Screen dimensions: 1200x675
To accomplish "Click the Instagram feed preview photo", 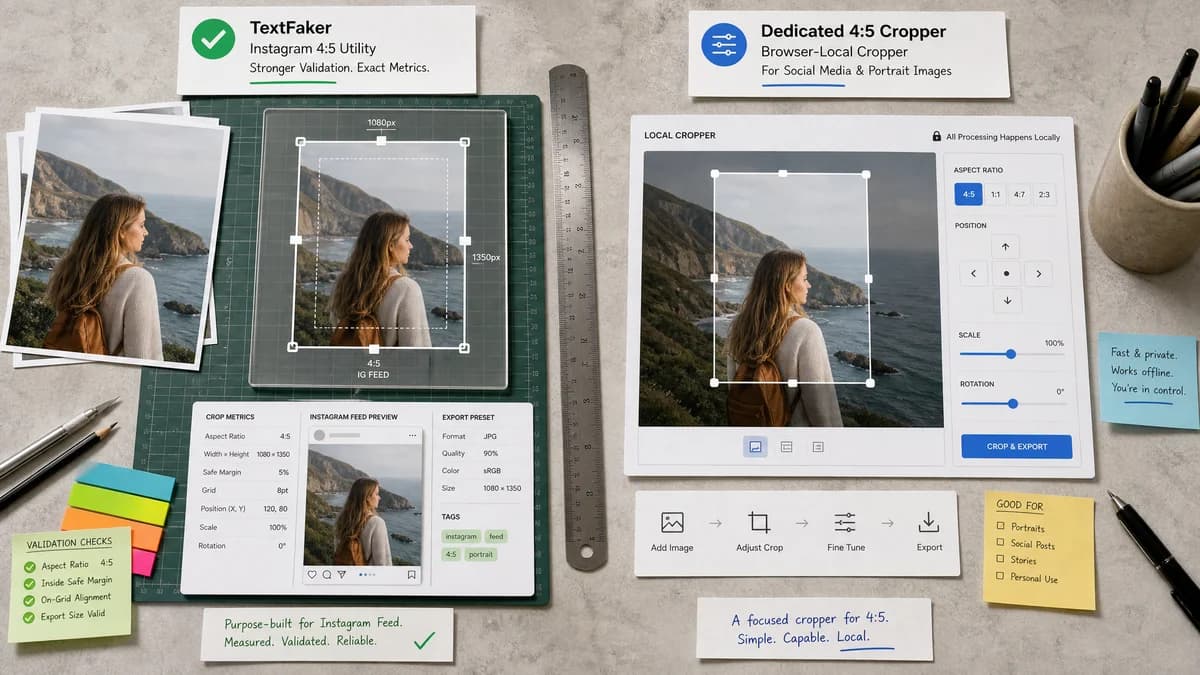I will (x=364, y=505).
